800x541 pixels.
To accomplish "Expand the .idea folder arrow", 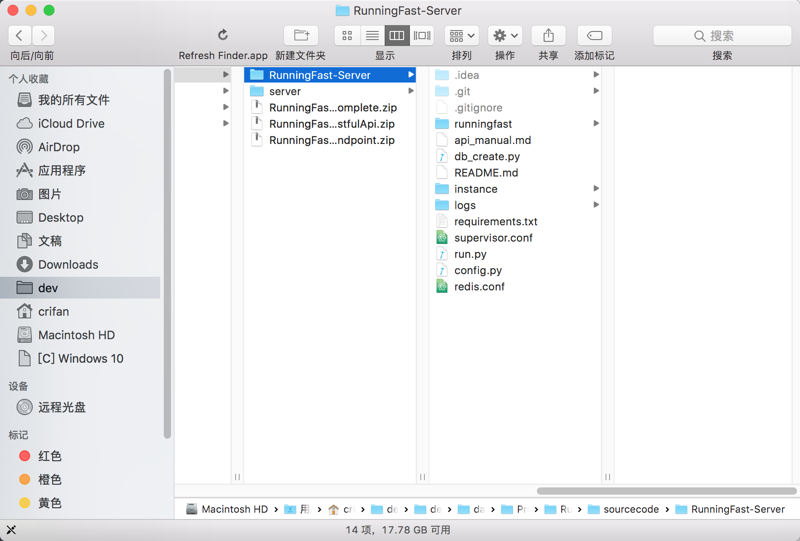I will pyautogui.click(x=596, y=75).
